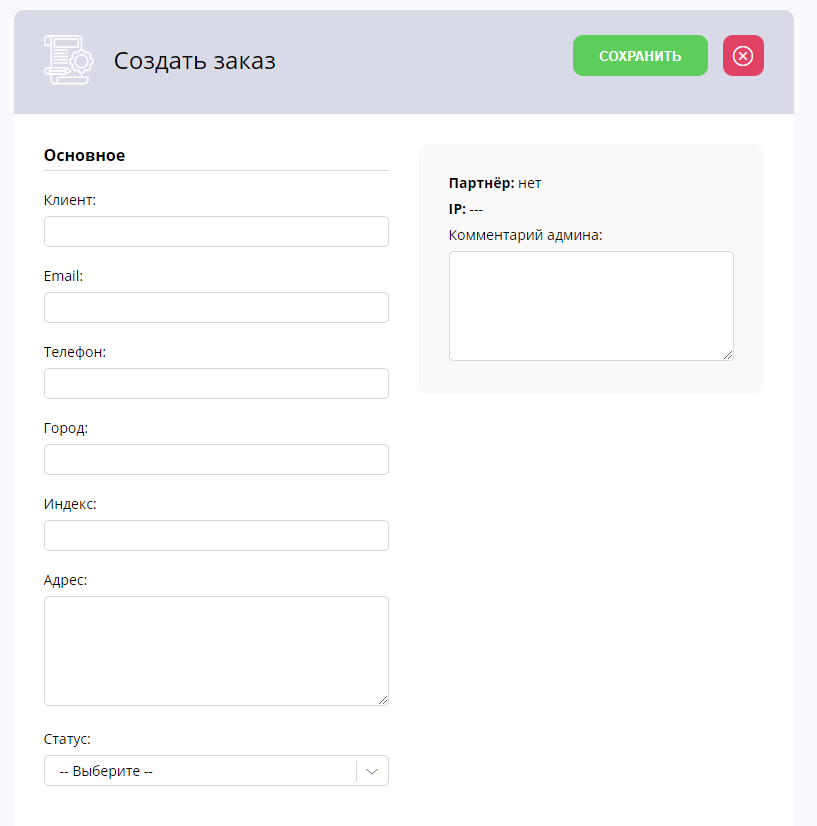Click the Основное section heading

tap(84, 155)
